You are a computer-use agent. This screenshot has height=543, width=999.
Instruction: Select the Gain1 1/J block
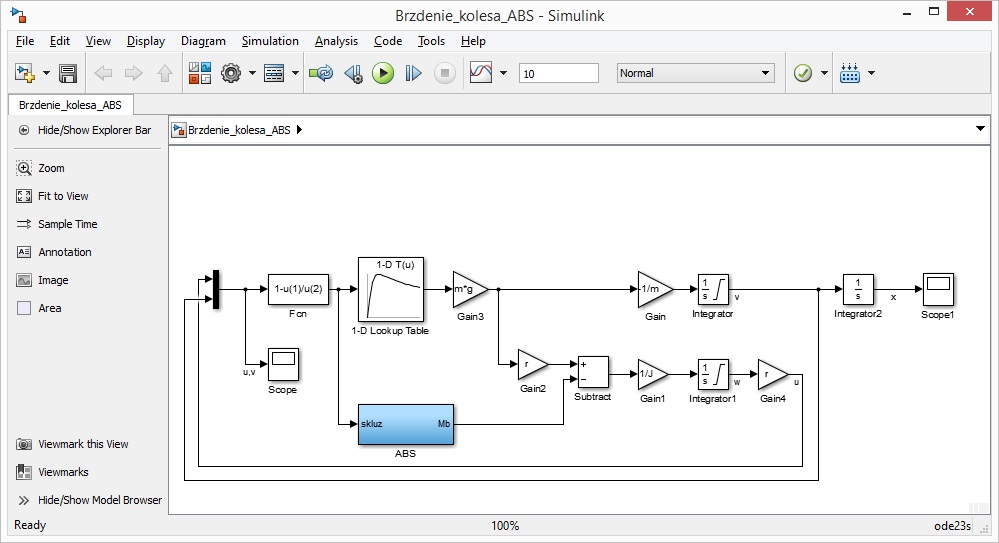(653, 374)
